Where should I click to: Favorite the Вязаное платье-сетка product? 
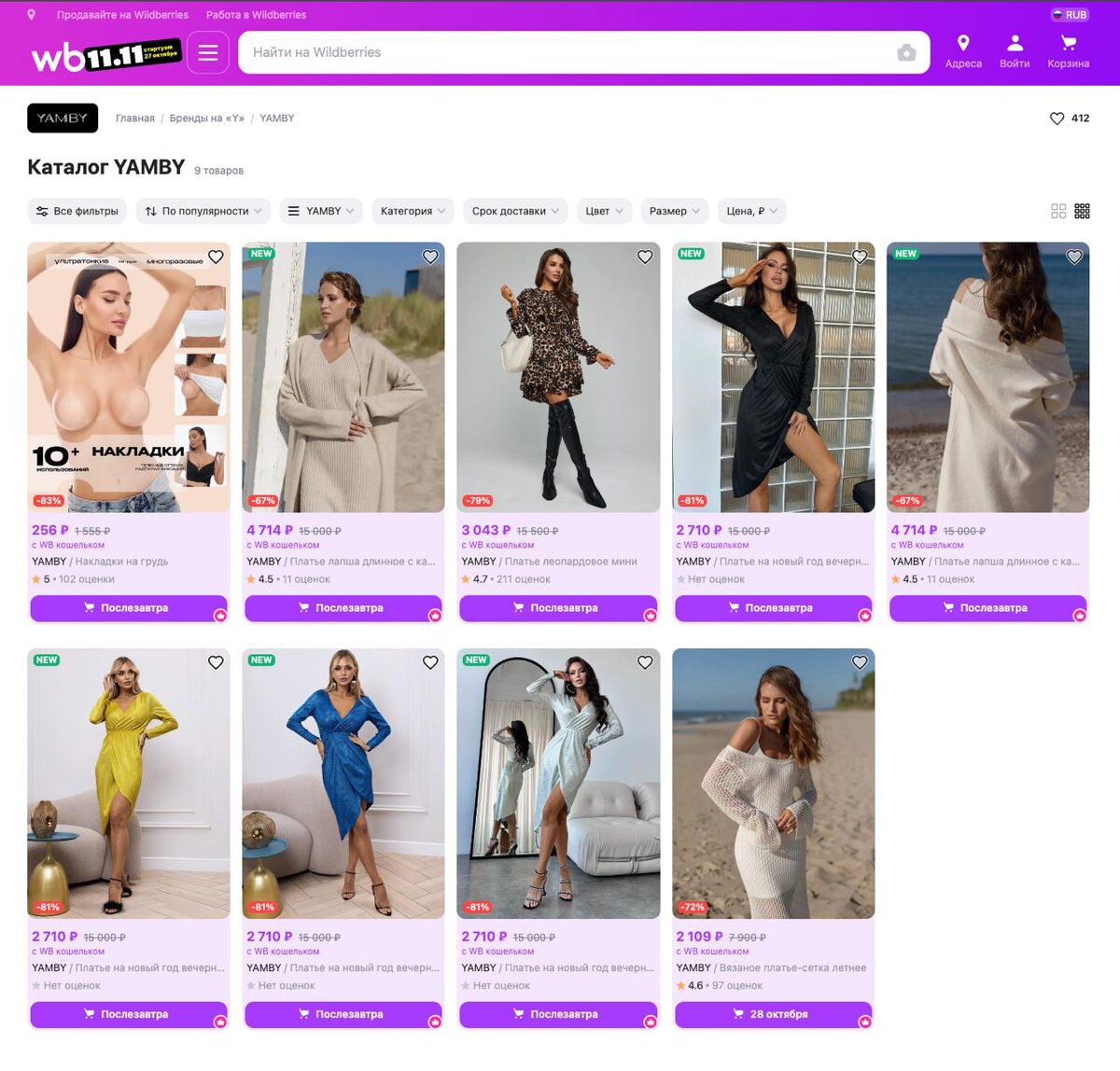pos(860,662)
